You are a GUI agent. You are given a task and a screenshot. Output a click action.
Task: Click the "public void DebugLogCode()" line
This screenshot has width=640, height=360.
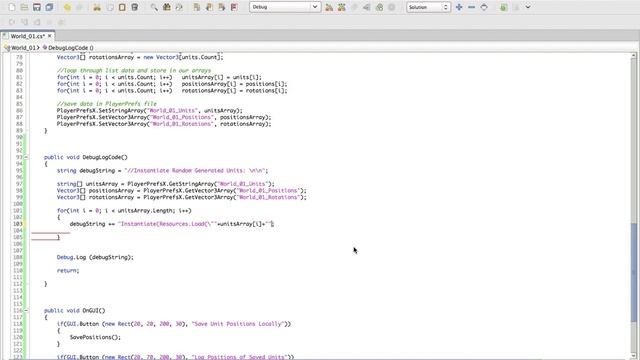pos(86,157)
